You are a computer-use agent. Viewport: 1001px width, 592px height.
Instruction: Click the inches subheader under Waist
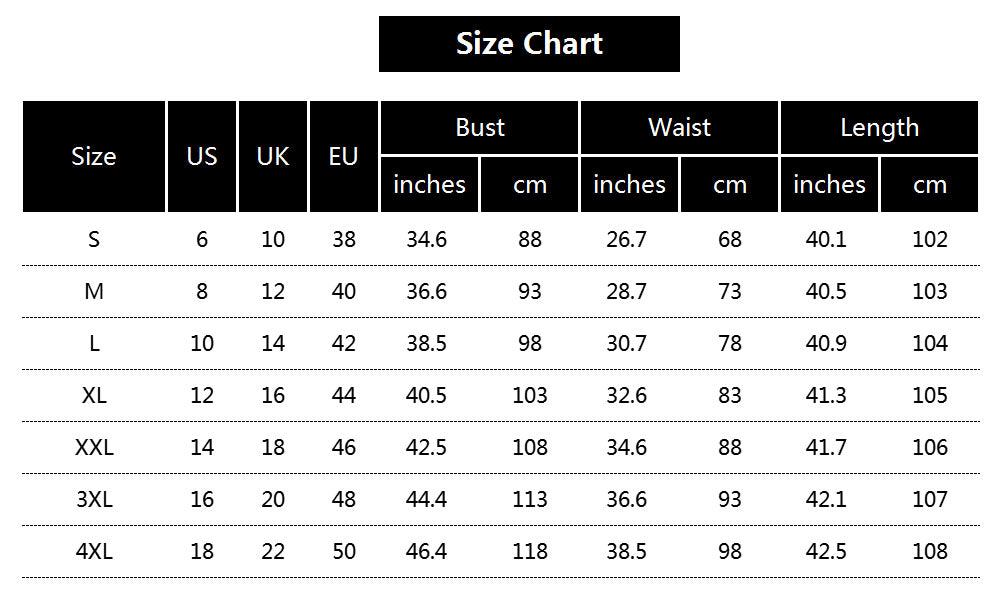(629, 185)
